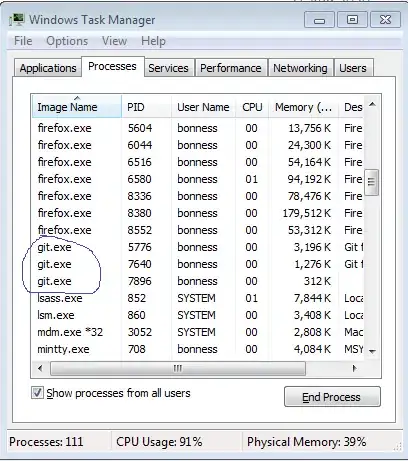Switch to the Services tab

(x=168, y=68)
